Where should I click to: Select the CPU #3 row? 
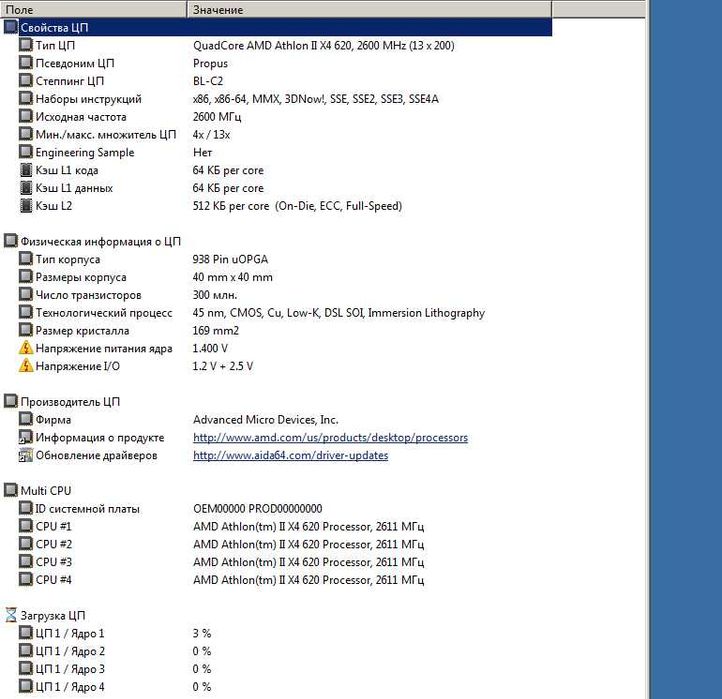(x=276, y=562)
